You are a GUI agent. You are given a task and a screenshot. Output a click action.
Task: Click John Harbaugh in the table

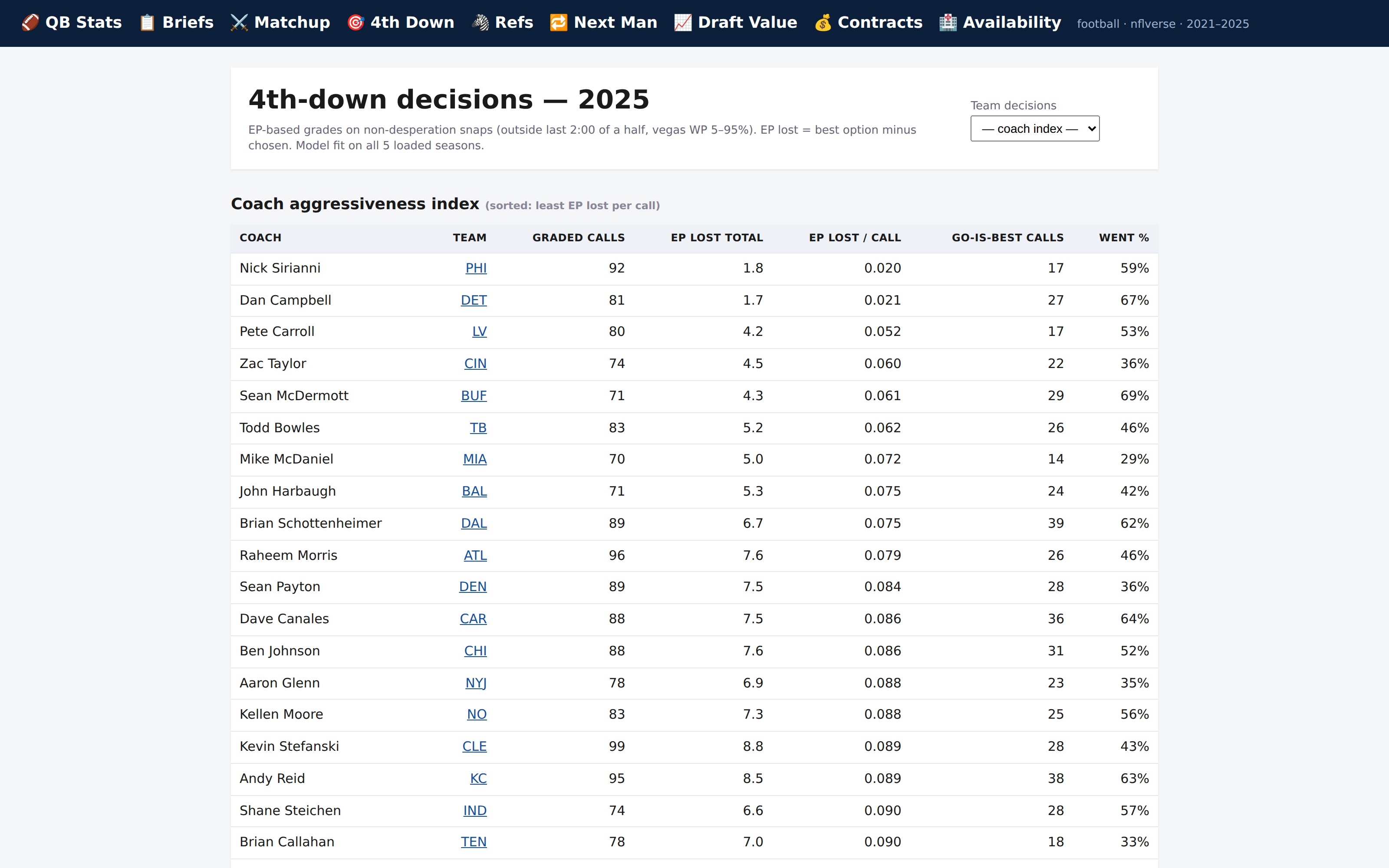tap(287, 491)
